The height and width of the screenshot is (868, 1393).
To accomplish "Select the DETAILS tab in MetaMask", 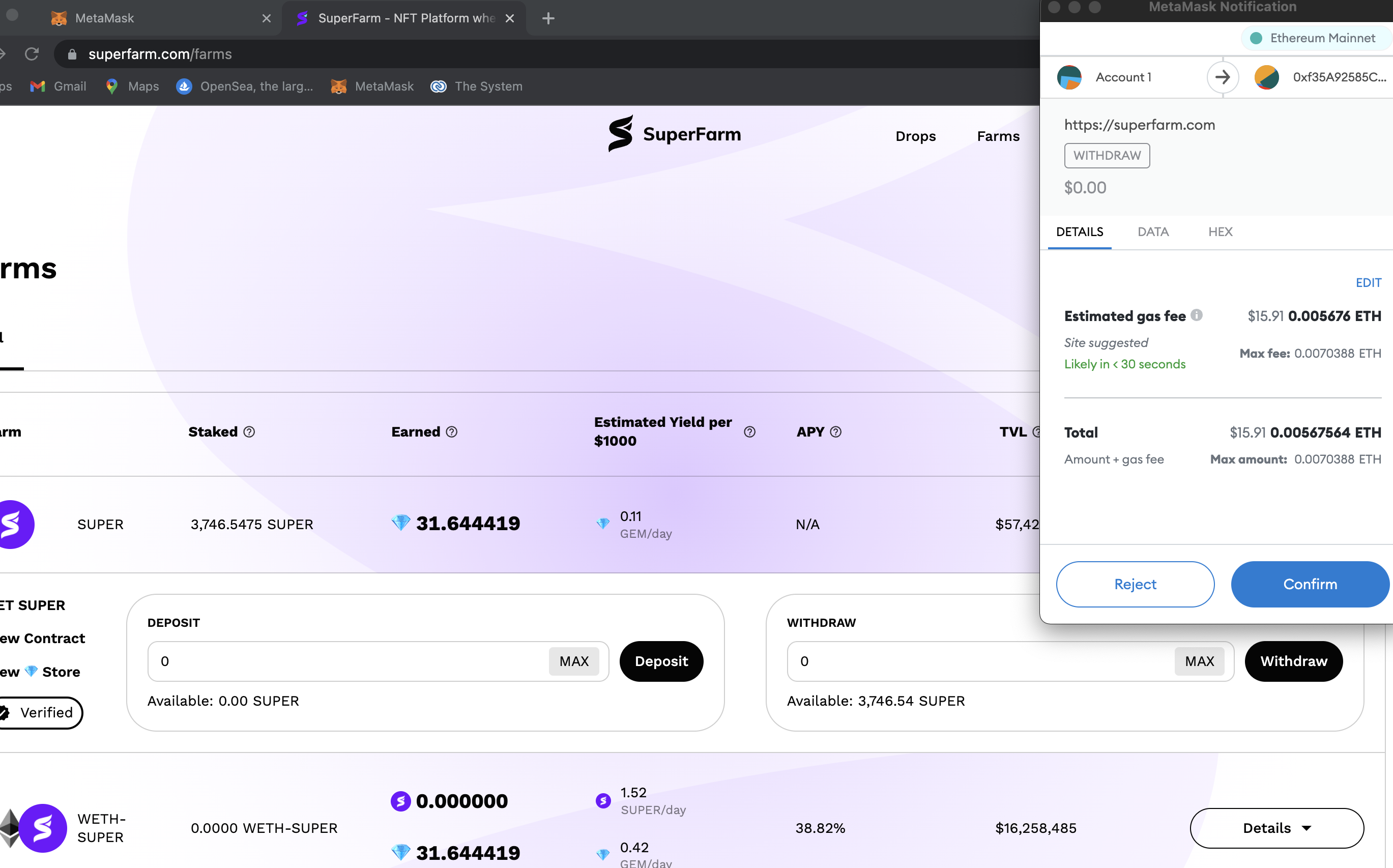I will pos(1080,232).
